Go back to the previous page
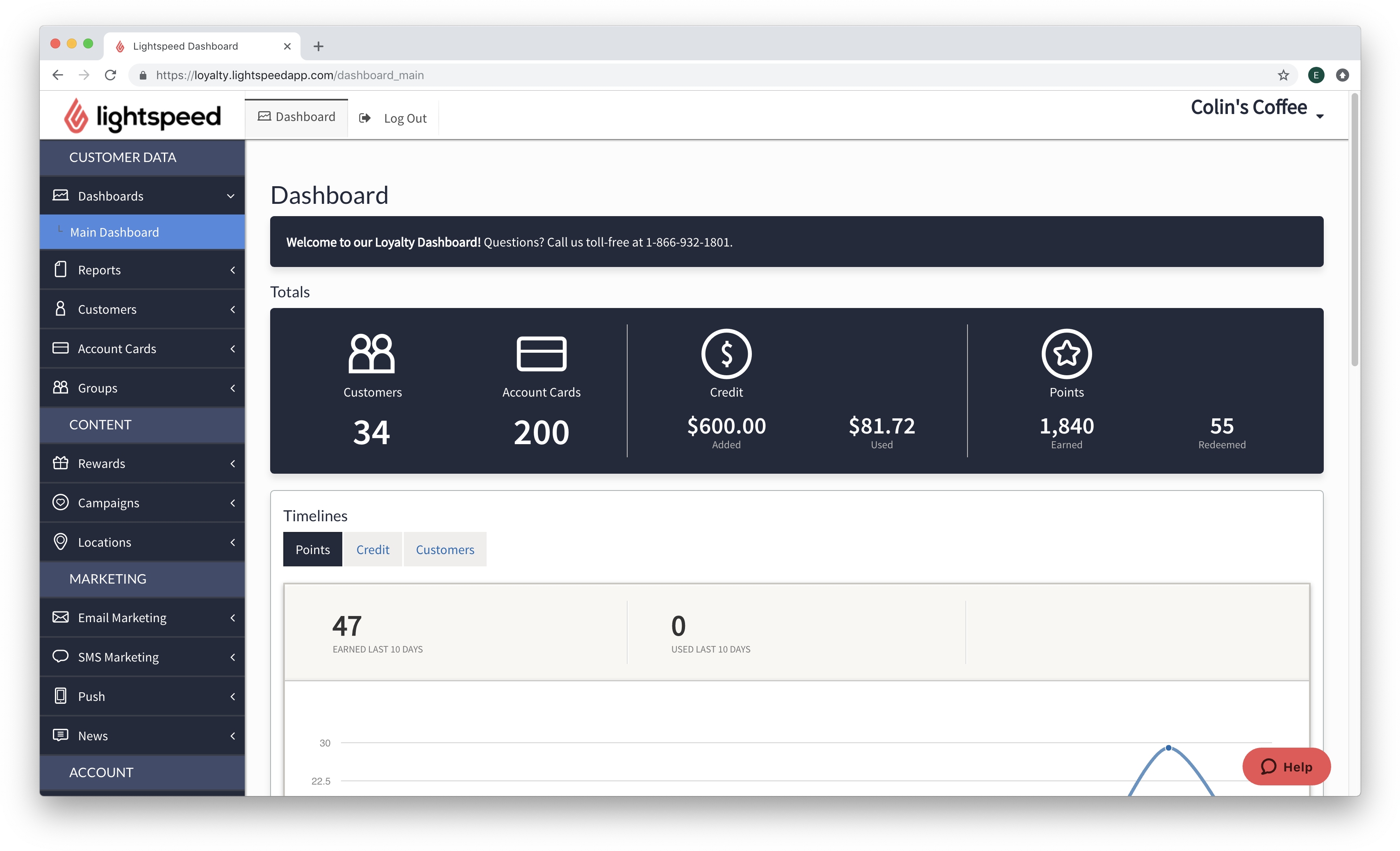 [57, 75]
